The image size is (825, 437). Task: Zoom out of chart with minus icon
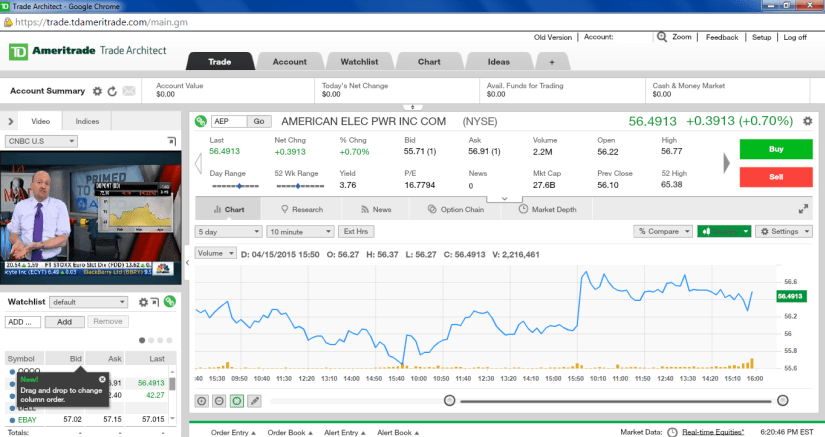click(x=219, y=401)
